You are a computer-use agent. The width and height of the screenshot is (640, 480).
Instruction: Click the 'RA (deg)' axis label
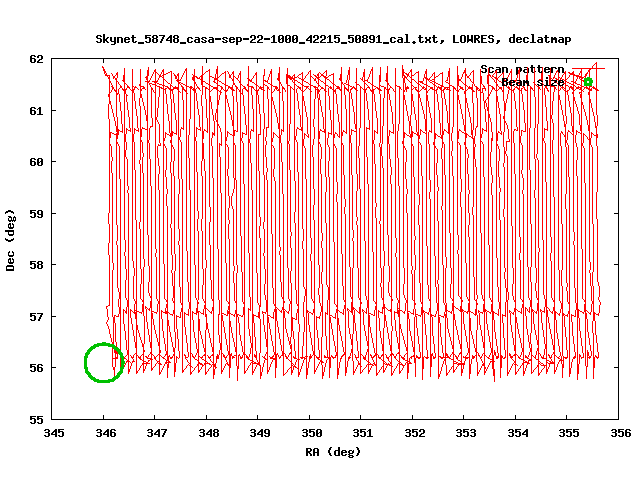pyautogui.click(x=333, y=452)
